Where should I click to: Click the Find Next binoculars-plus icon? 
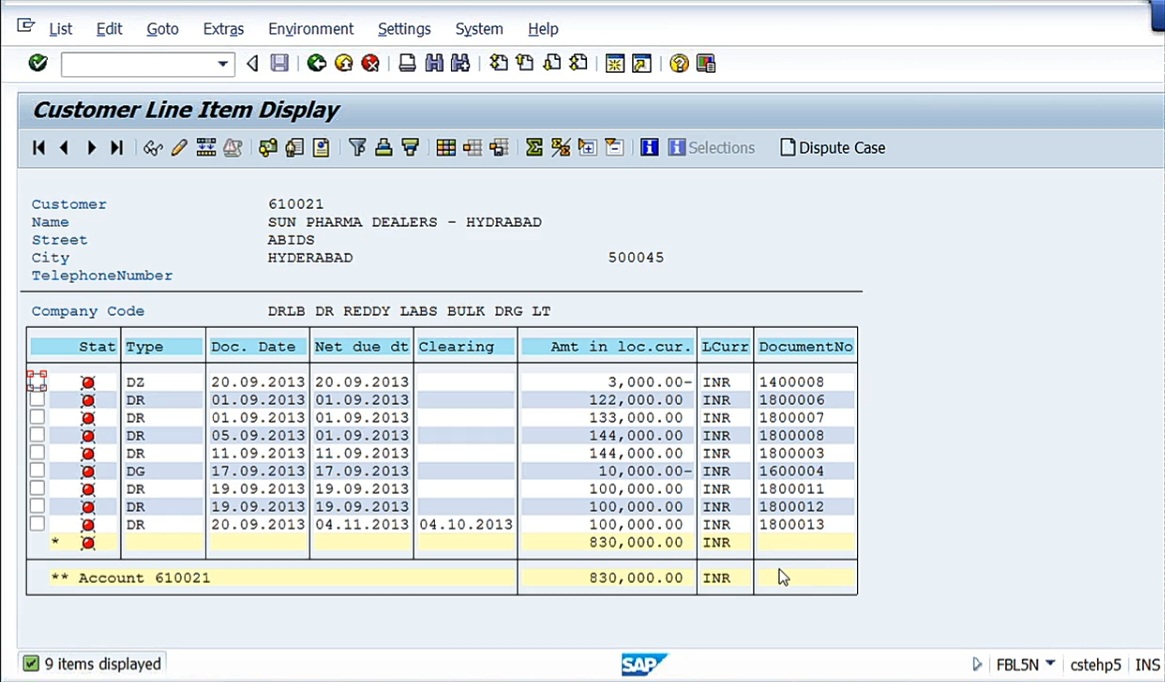pos(460,63)
